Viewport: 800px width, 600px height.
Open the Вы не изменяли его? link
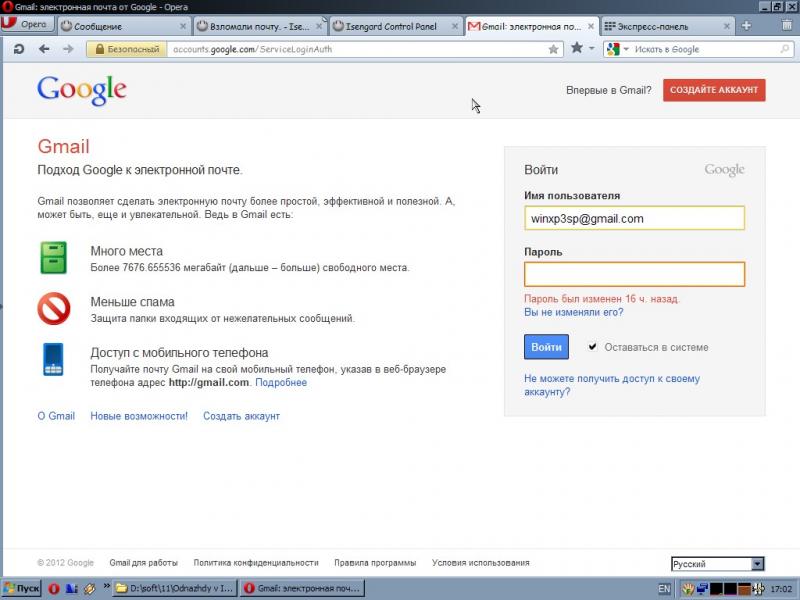click(573, 312)
